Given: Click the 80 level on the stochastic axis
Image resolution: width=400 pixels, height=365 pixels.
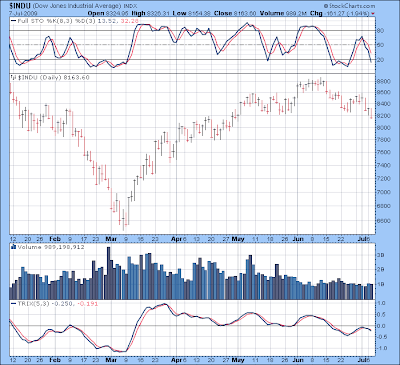Looking at the screenshot, I should coord(380,30).
